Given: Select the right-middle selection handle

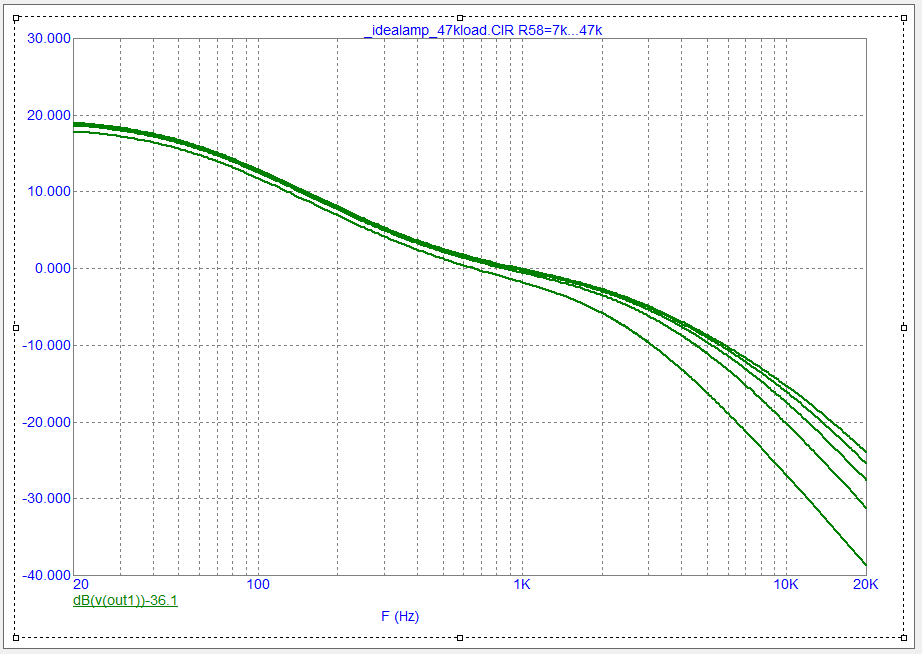Looking at the screenshot, I should pos(904,328).
